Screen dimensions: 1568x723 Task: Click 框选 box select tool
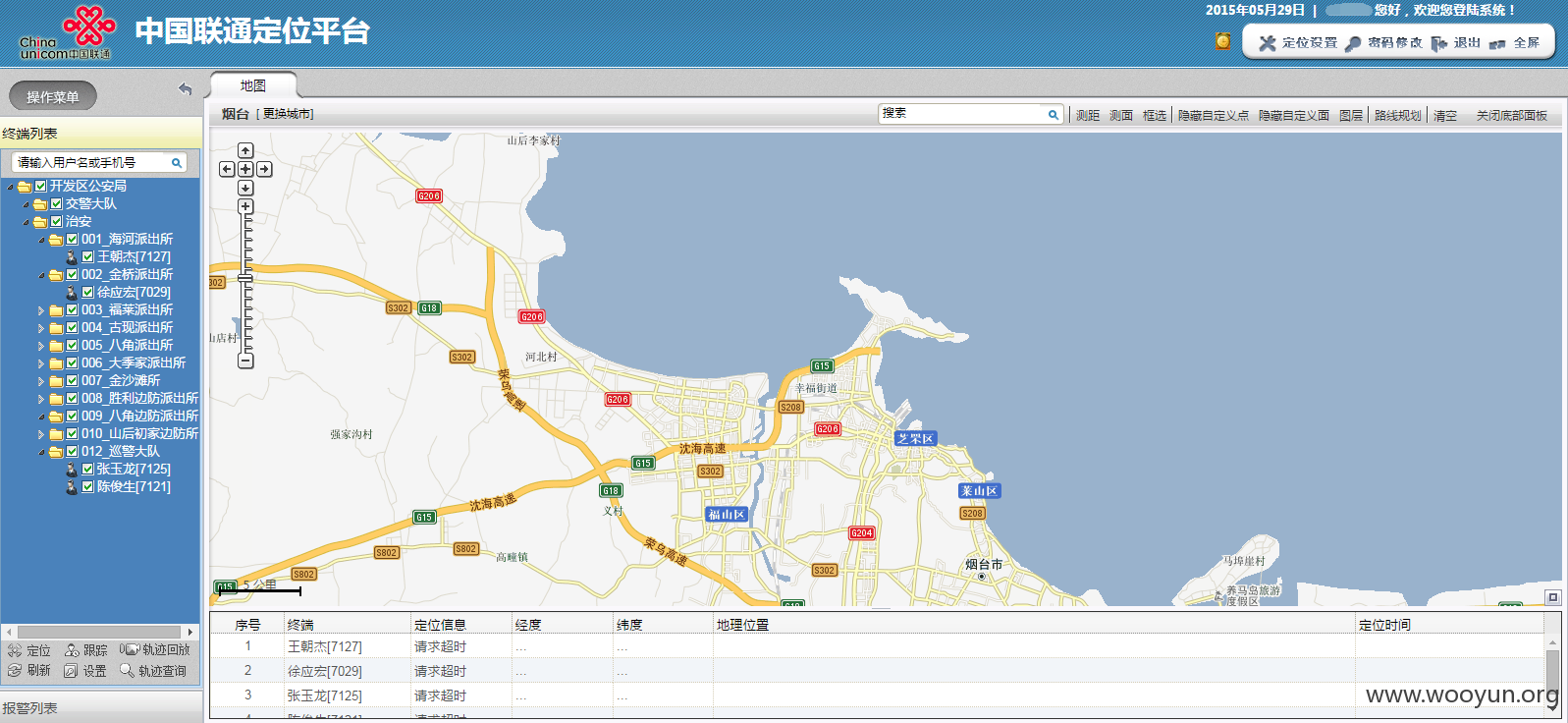pyautogui.click(x=1155, y=115)
